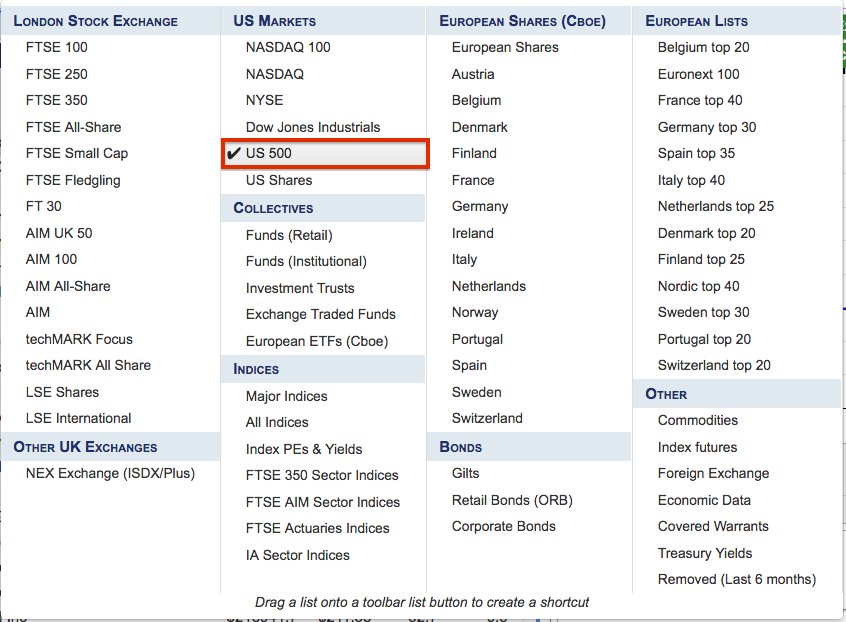The height and width of the screenshot is (622, 846).
Task: Open LSE International list
Action: 79,418
